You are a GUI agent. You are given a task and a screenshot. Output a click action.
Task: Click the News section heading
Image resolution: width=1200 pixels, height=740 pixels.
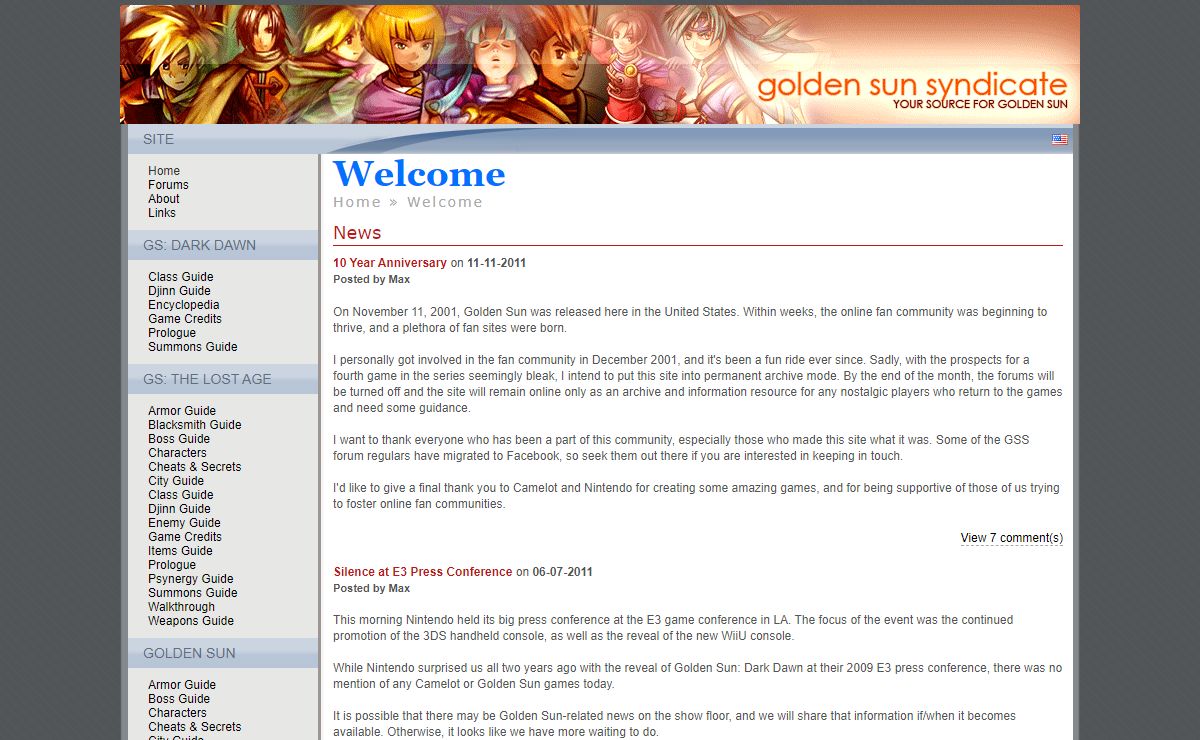pyautogui.click(x=357, y=233)
